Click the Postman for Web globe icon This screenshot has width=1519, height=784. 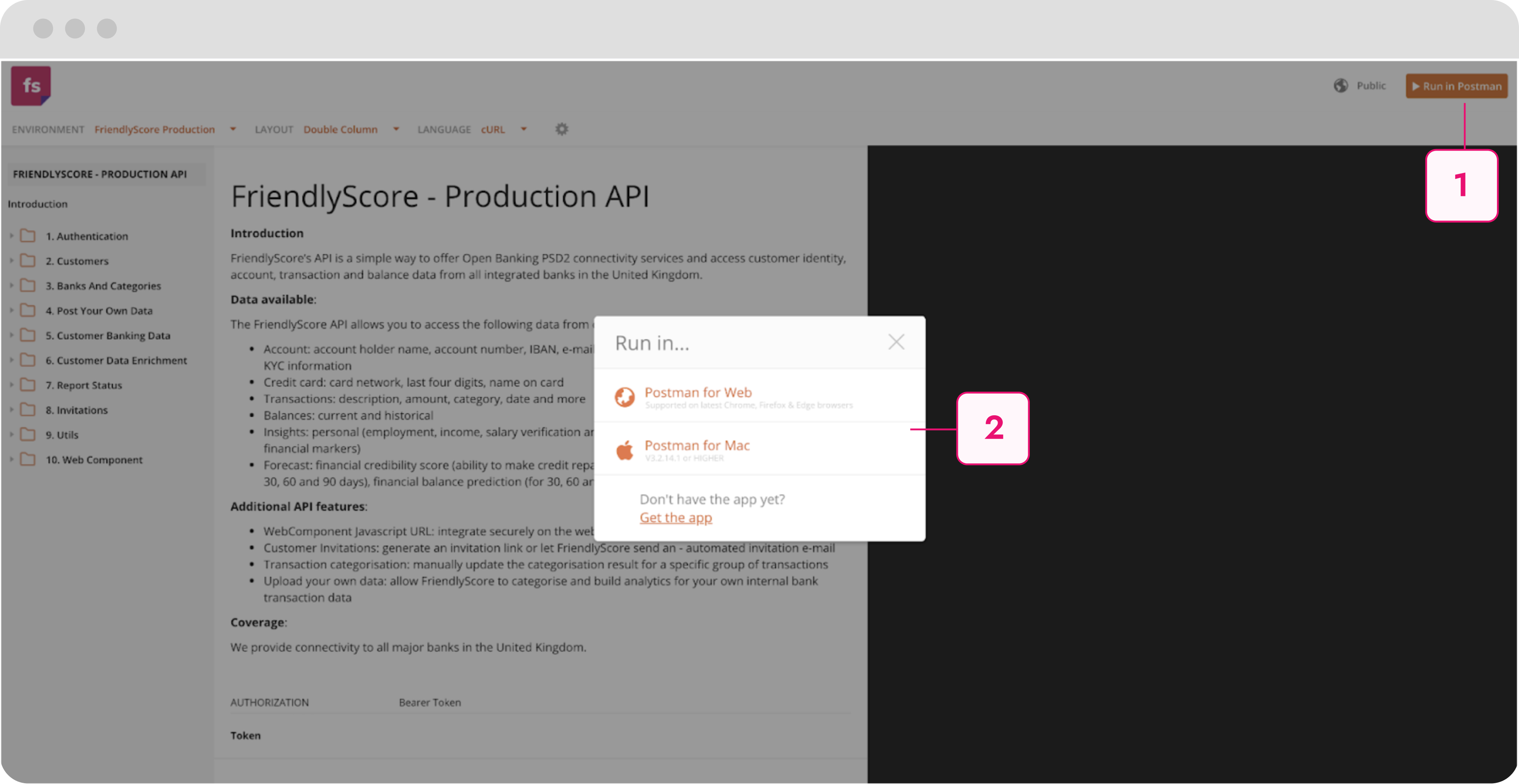pos(625,397)
